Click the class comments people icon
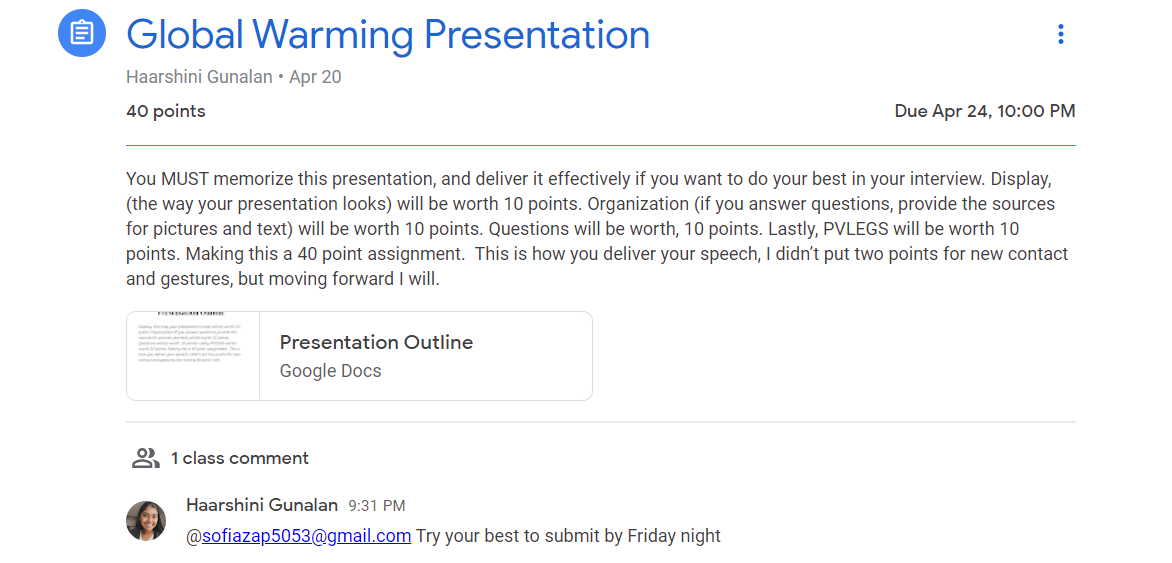The width and height of the screenshot is (1172, 563). (x=146, y=458)
